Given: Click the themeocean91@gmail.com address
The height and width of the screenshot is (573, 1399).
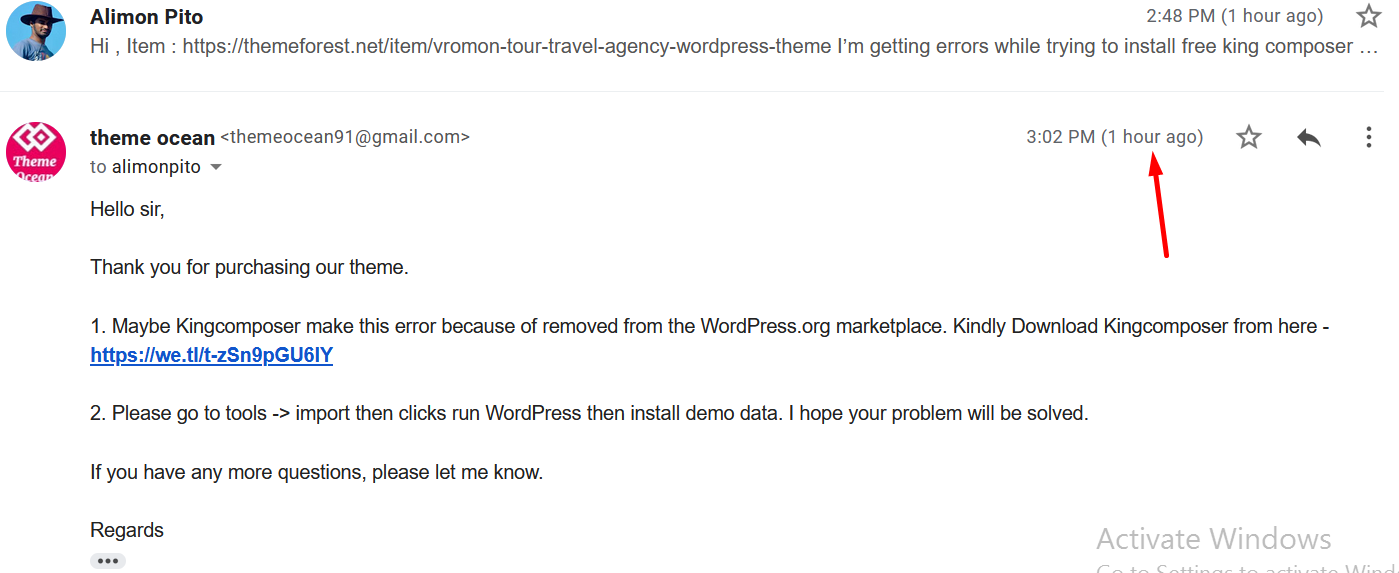Looking at the screenshot, I should click(x=345, y=138).
